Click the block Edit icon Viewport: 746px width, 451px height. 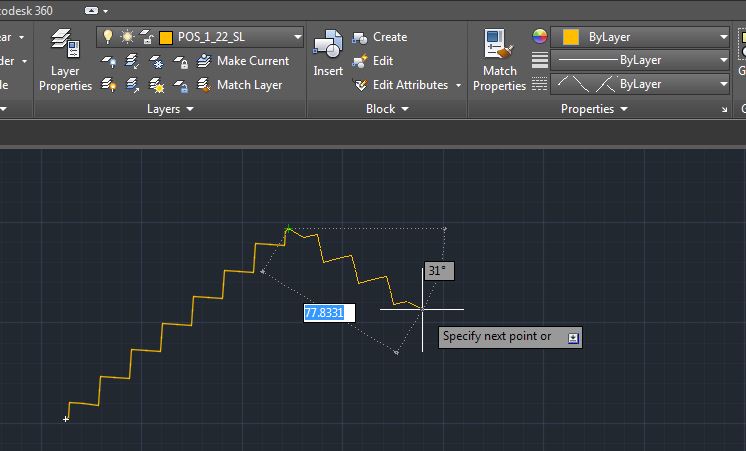click(x=360, y=61)
